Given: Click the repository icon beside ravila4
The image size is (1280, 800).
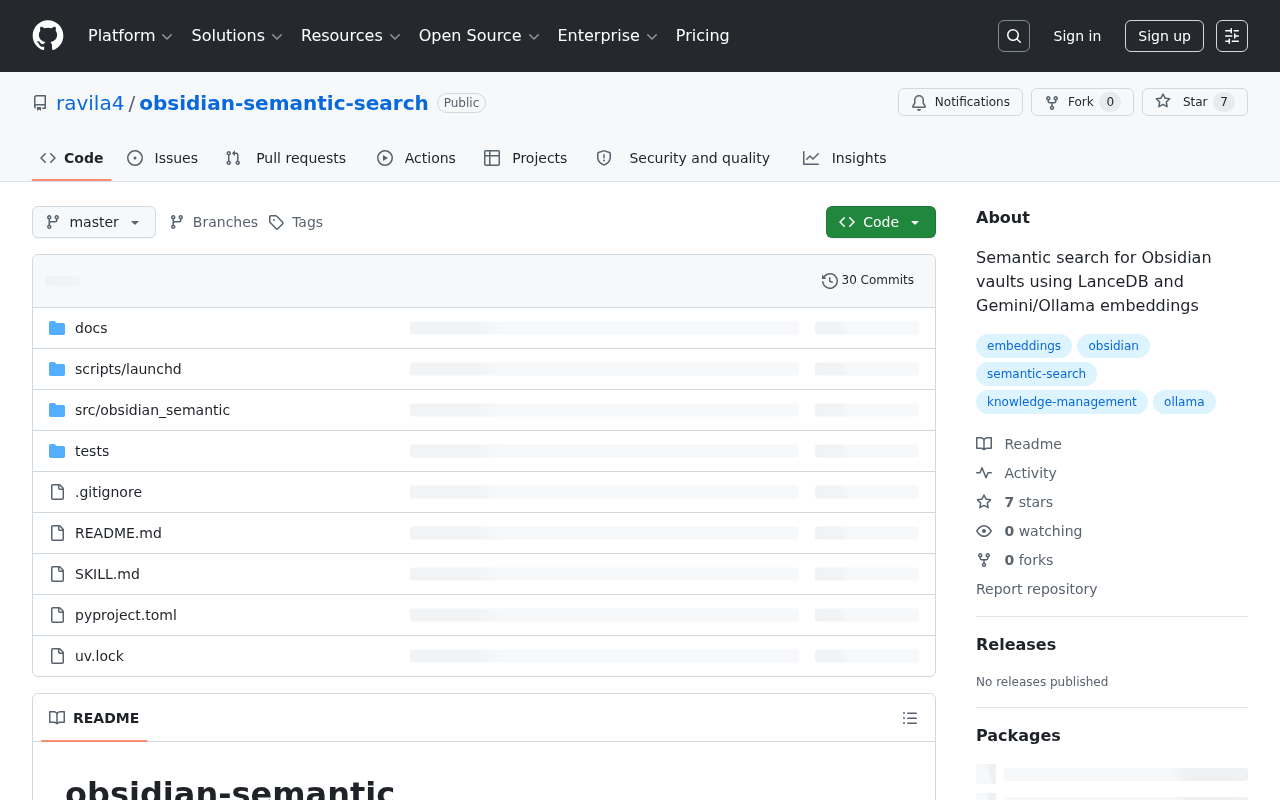Looking at the screenshot, I should pos(40,103).
